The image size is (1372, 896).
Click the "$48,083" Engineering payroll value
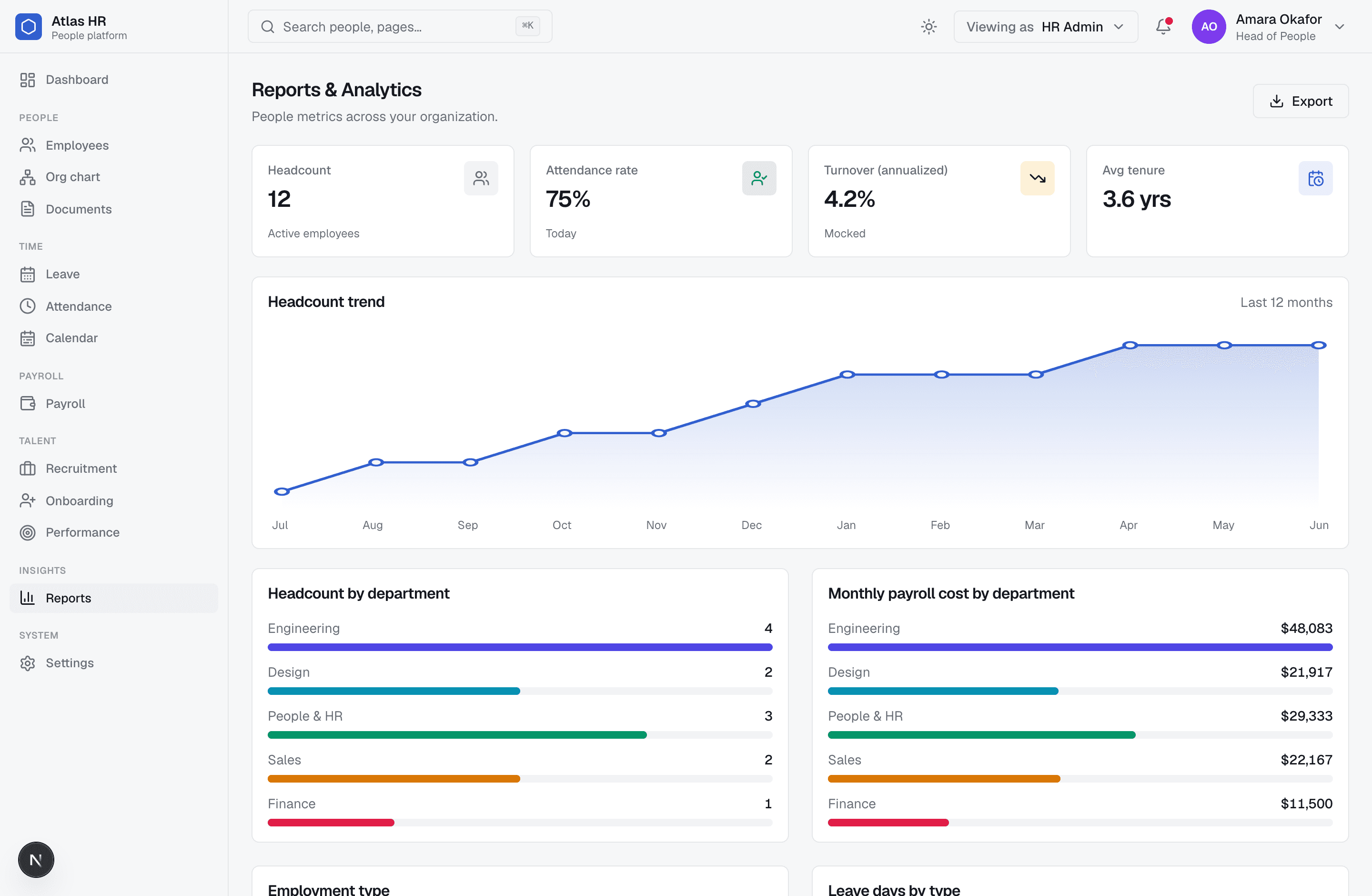click(1306, 628)
